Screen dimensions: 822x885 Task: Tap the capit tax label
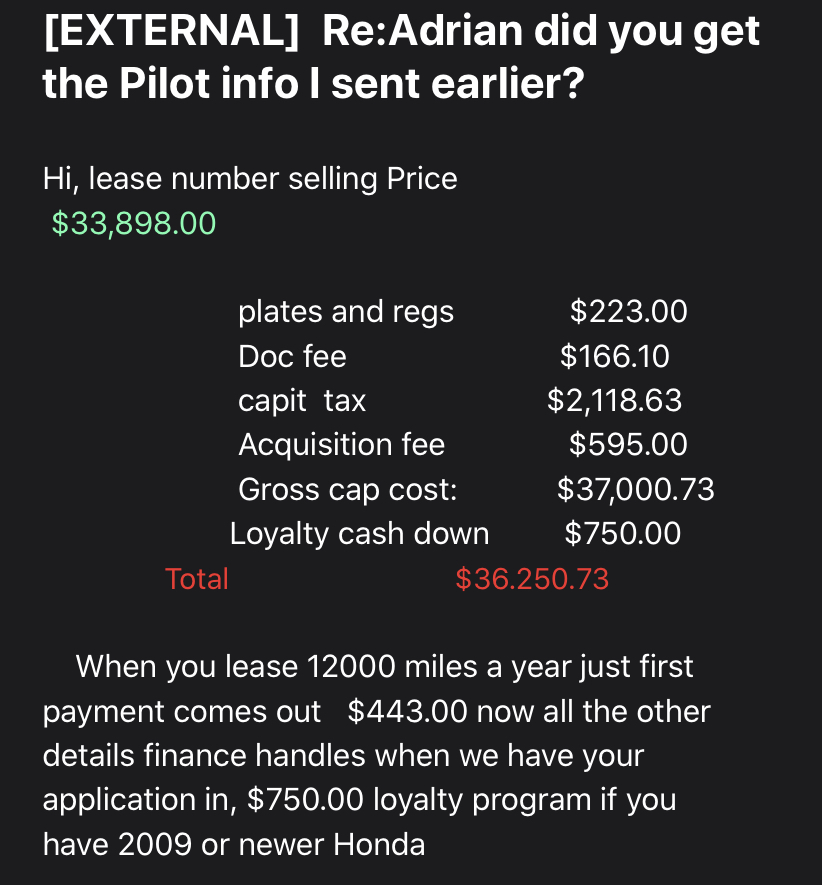click(302, 401)
